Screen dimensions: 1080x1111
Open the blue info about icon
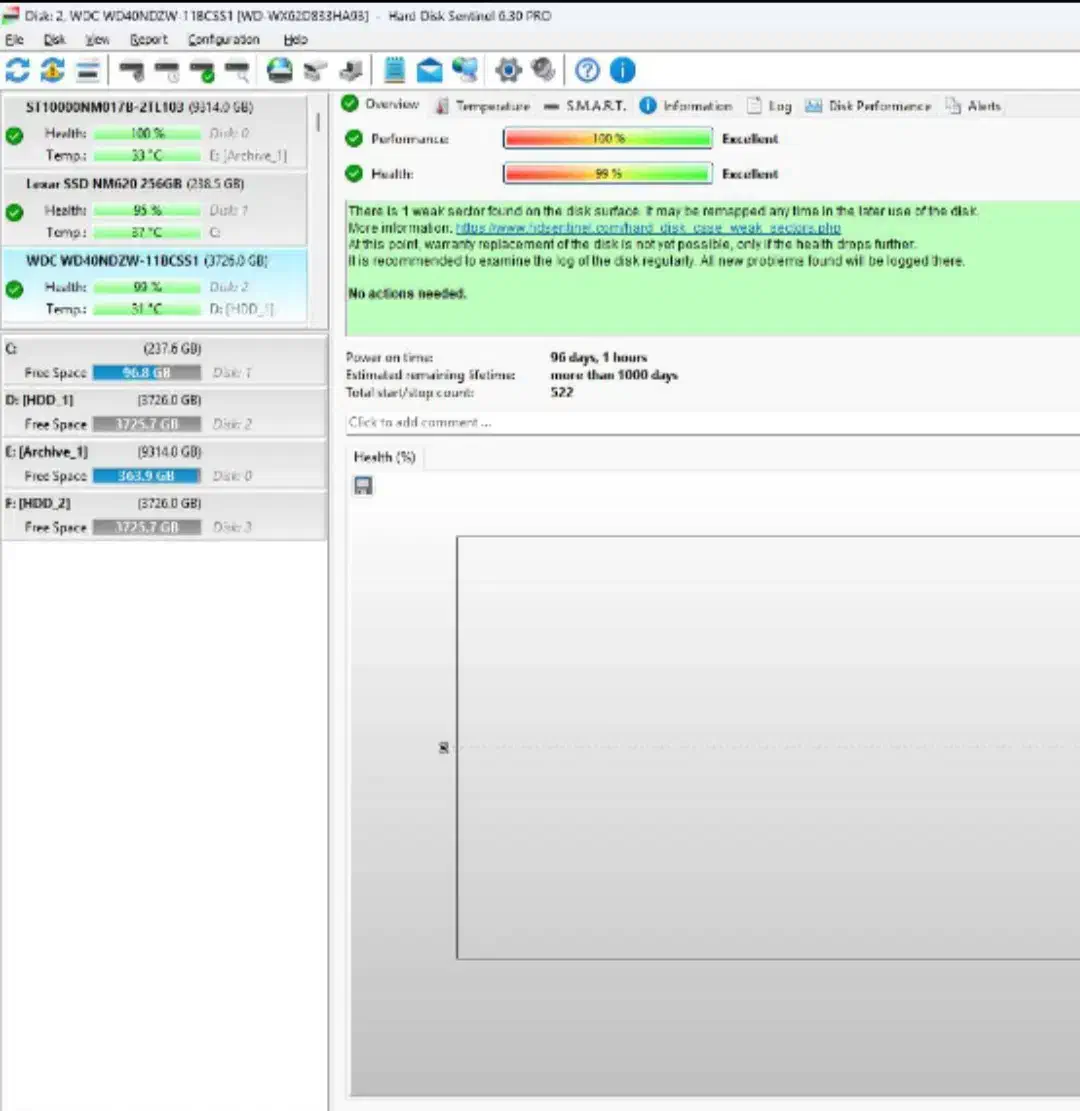[x=622, y=70]
